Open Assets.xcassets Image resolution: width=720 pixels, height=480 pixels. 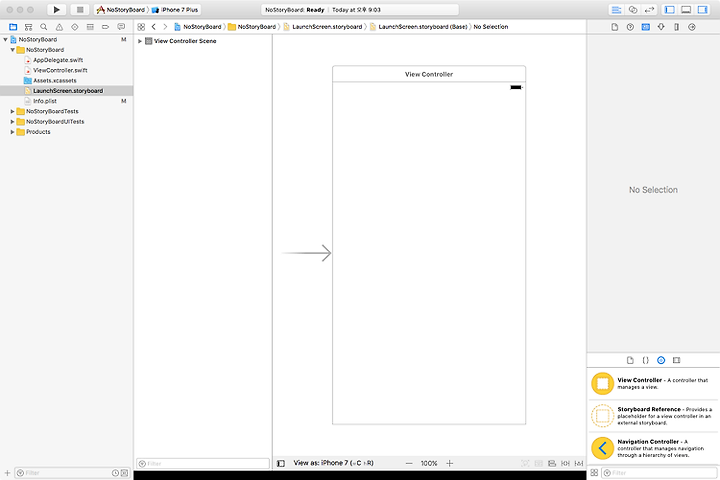click(55, 80)
